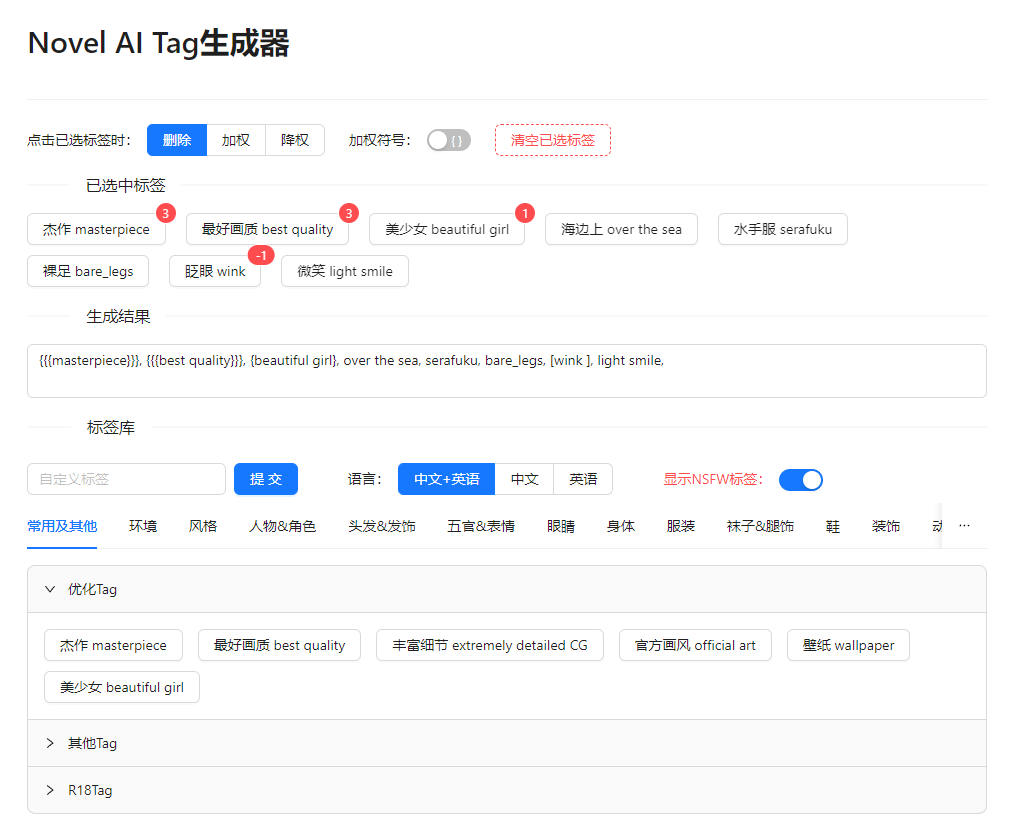Image resolution: width=1014 pixels, height=828 pixels.
Task: Toggle the 显示NSFW标签 switch
Action: point(801,480)
